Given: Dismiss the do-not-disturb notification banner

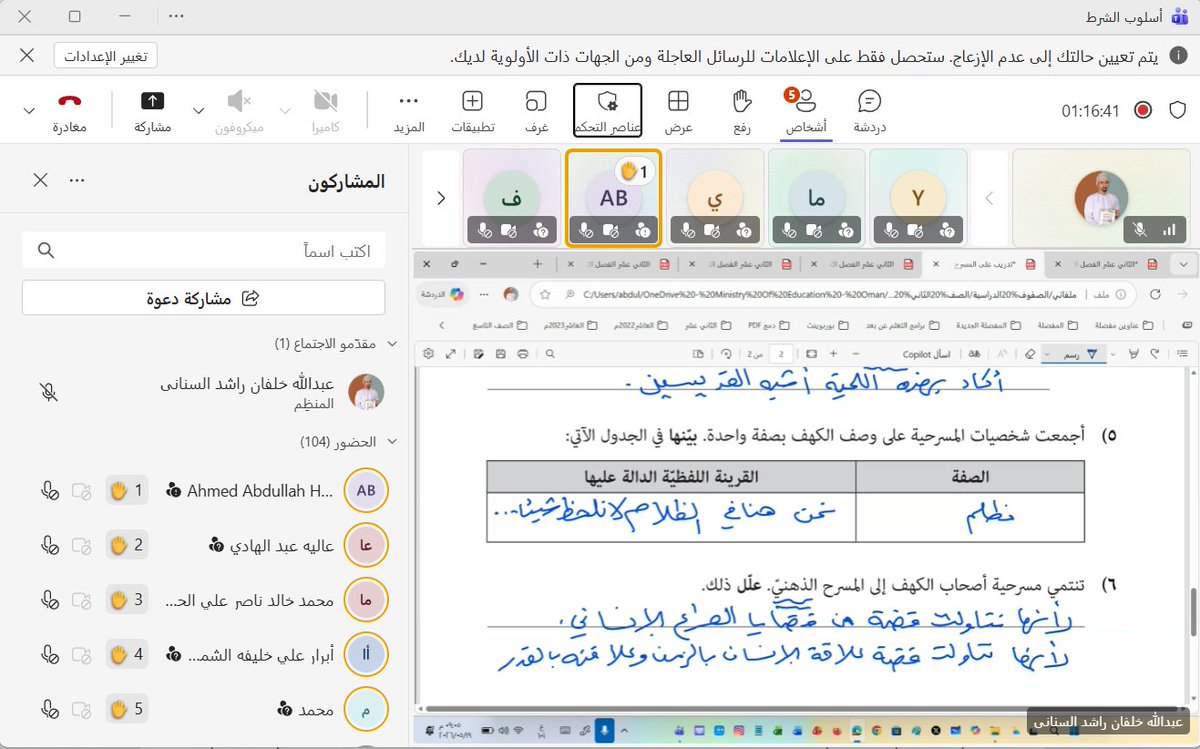Looking at the screenshot, I should (28, 56).
